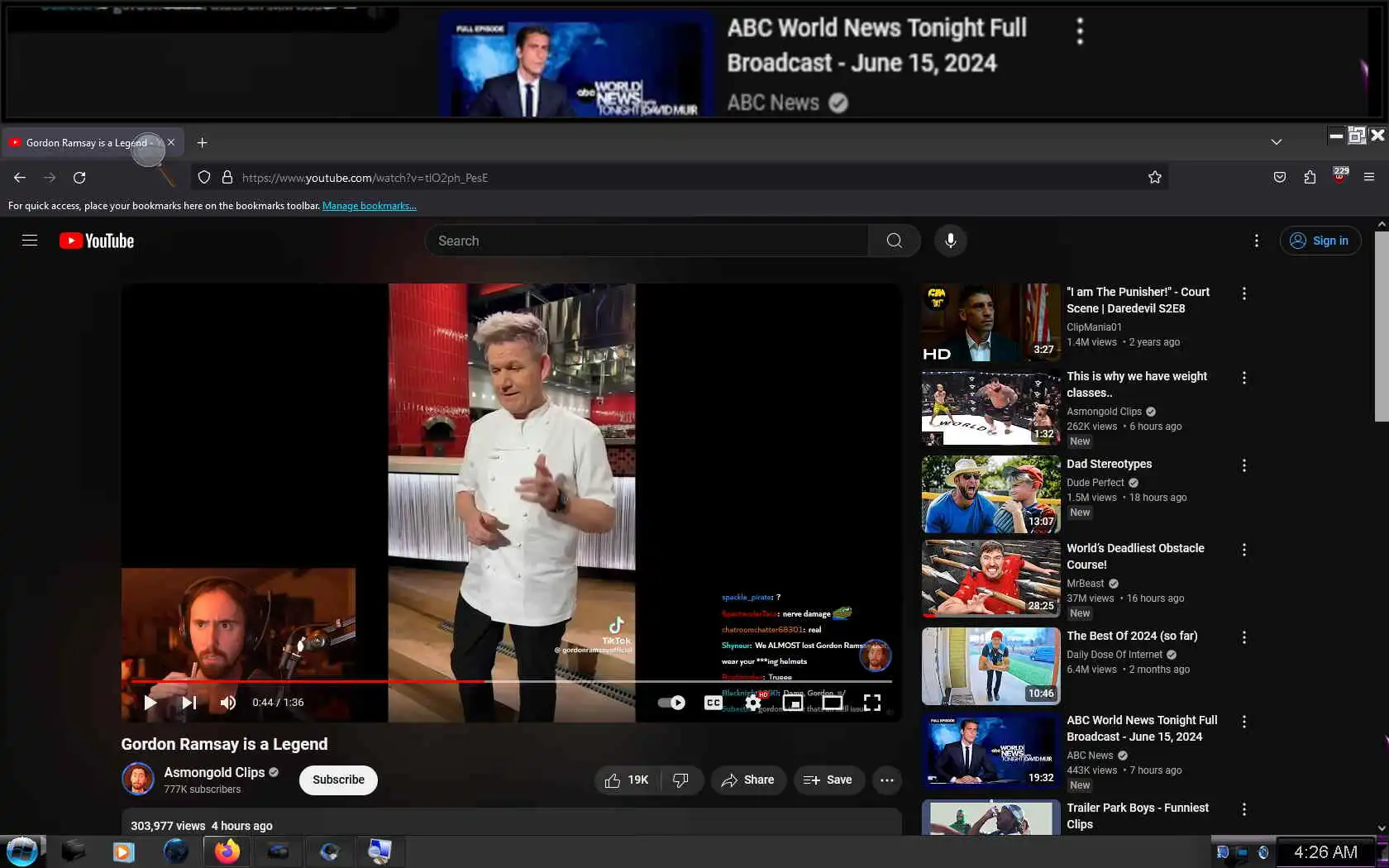
Task: Open options for ABC World News top overlay
Action: pyautogui.click(x=1080, y=31)
